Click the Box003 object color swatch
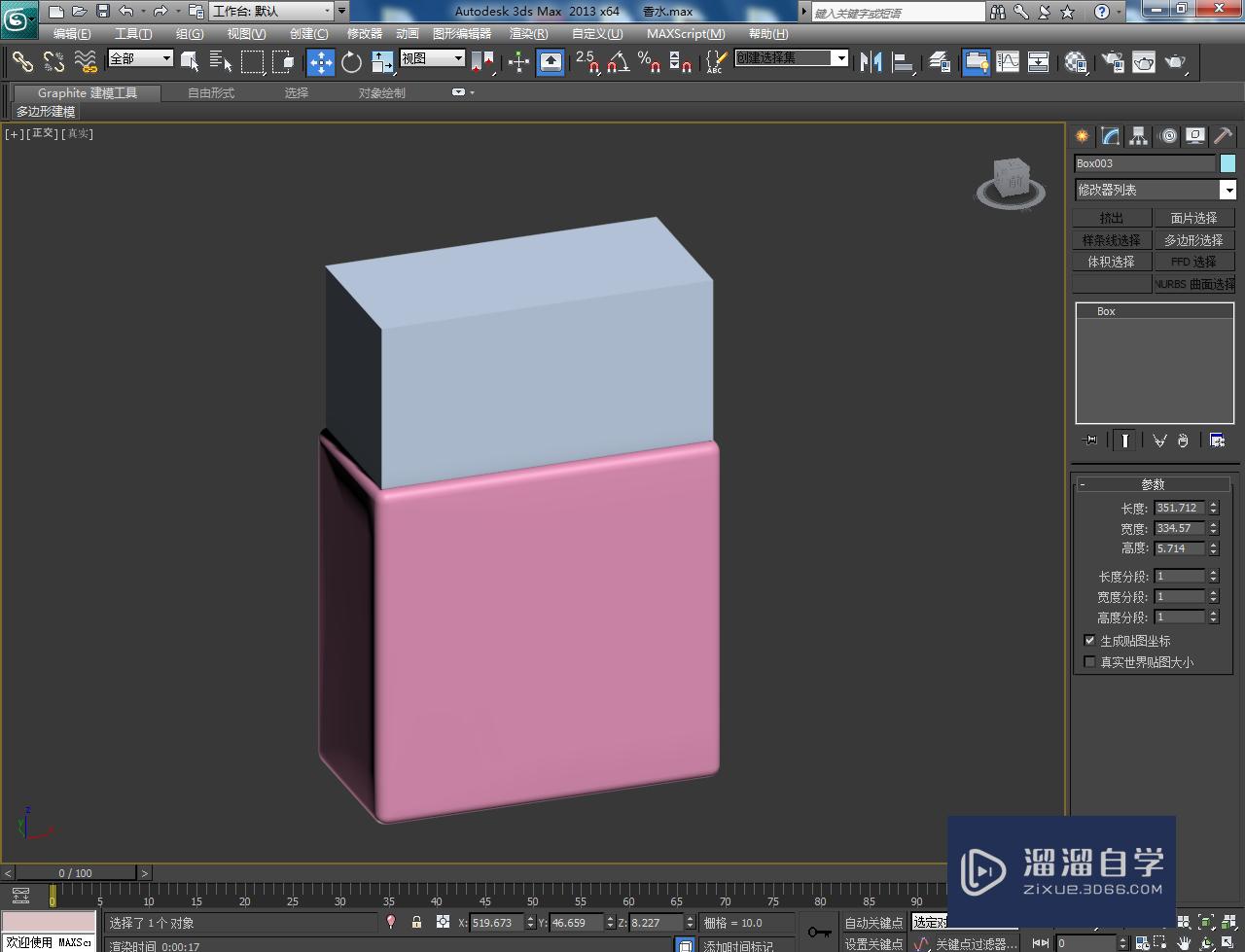The height and width of the screenshot is (952, 1245). [x=1227, y=163]
